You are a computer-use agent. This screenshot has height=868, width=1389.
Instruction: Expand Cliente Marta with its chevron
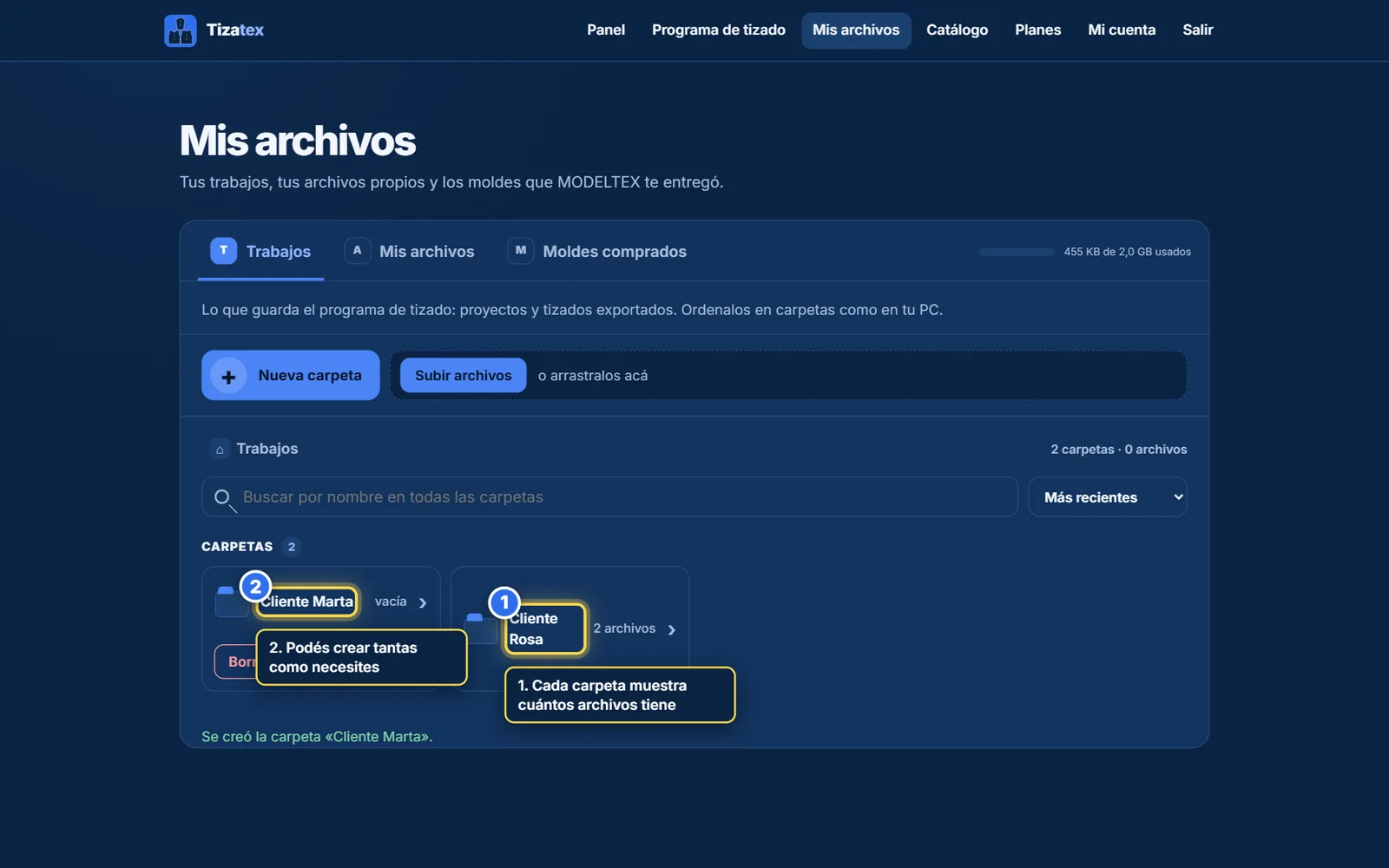click(423, 602)
